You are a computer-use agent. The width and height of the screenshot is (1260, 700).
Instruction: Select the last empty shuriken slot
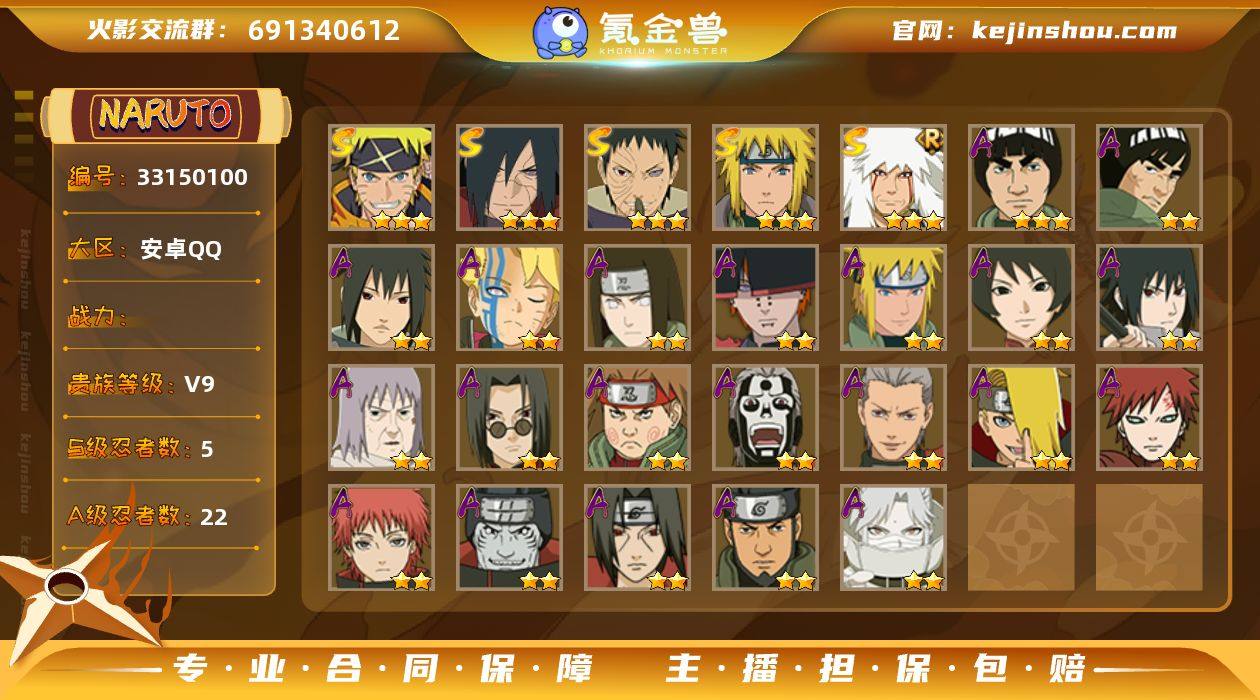pos(1149,538)
